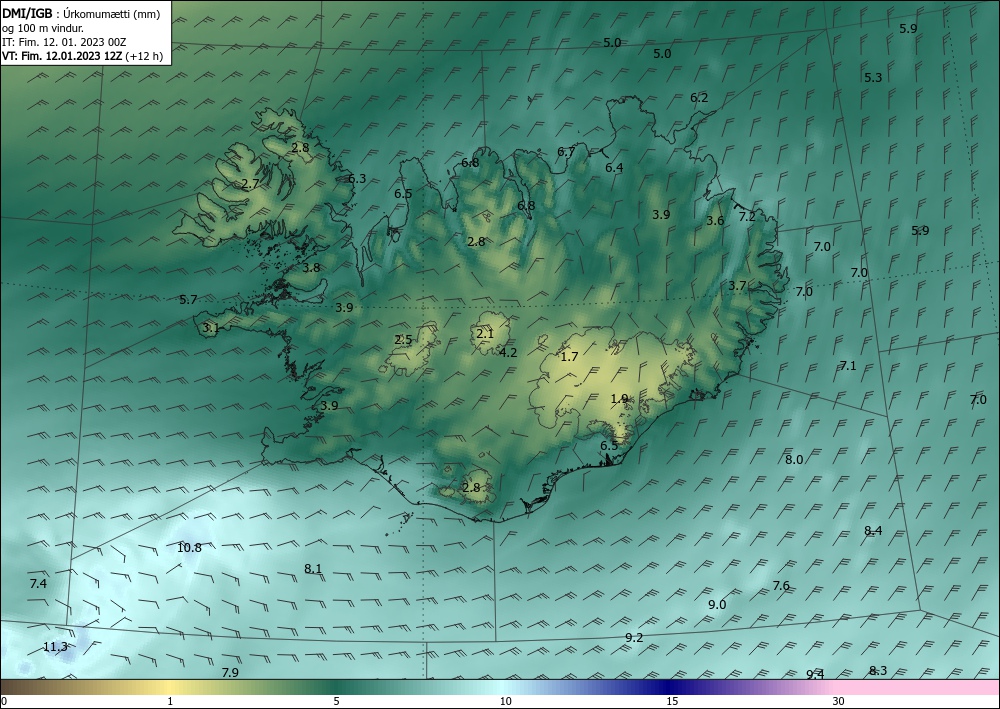Click the '5' tick on the color scale
Image resolution: width=1000 pixels, height=709 pixels.
(x=336, y=702)
